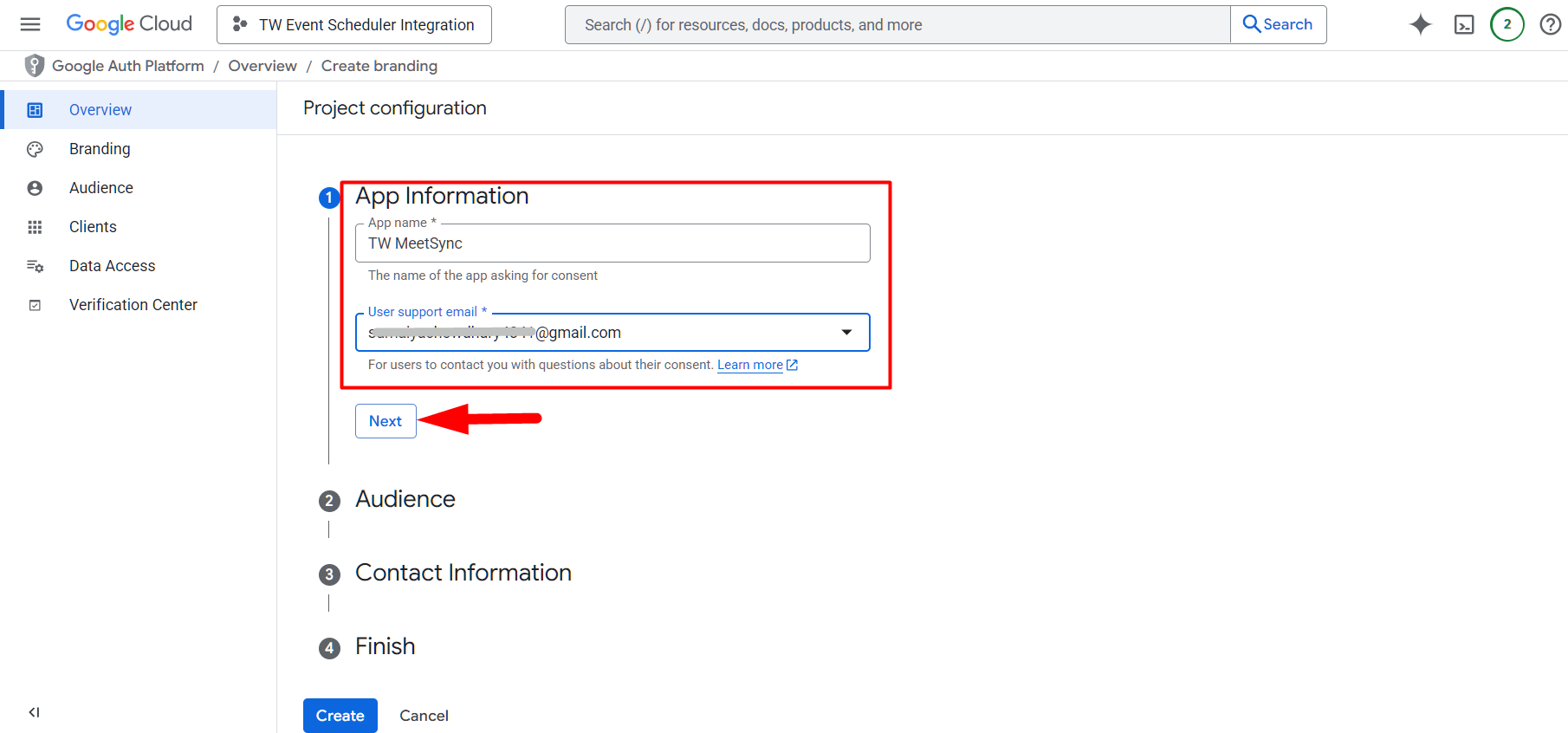Click the blue Search button
Image resolution: width=1568 pixels, height=733 pixels.
1278,24
